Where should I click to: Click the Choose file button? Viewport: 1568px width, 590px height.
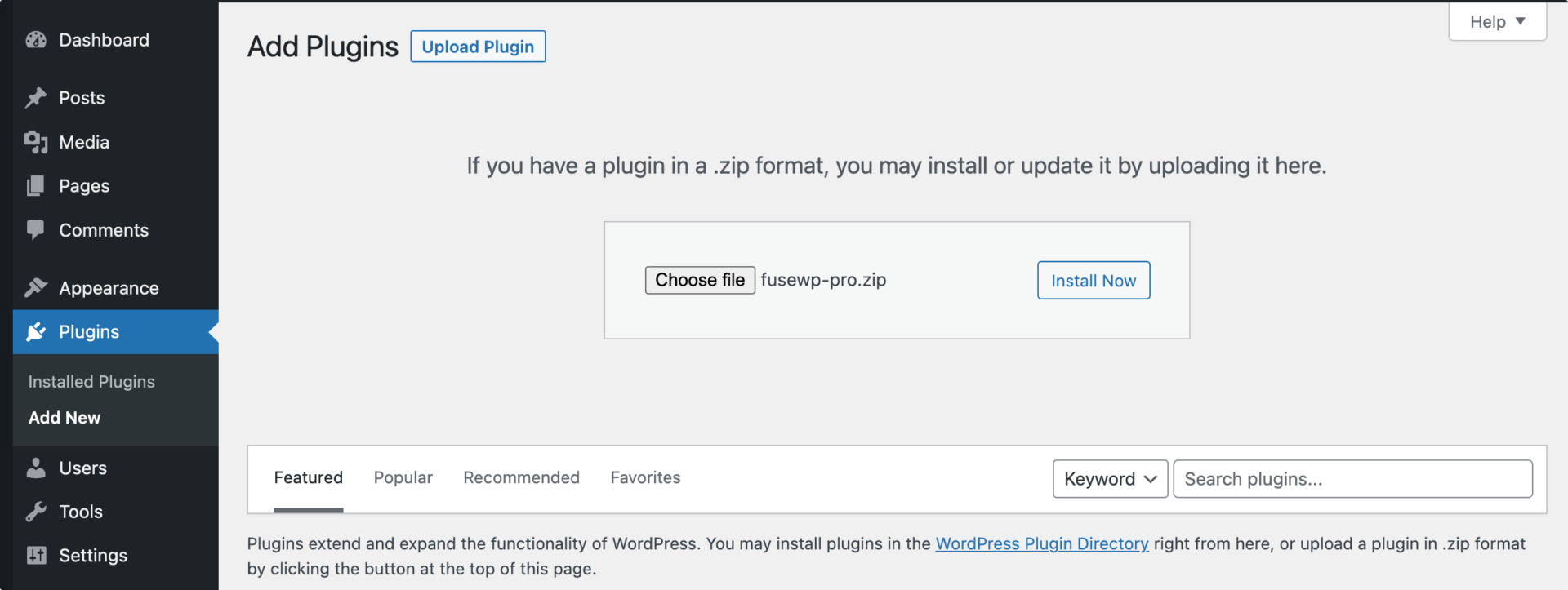[x=700, y=280]
